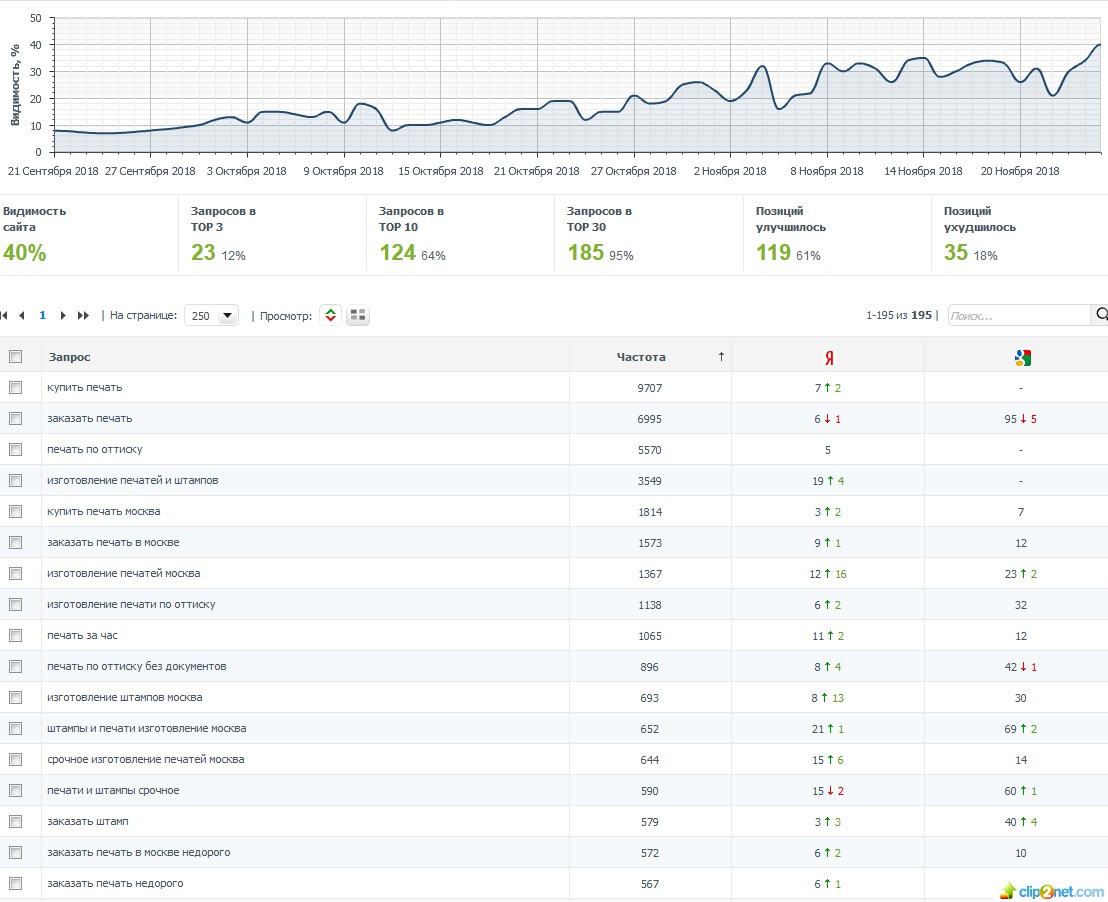This screenshot has height=902, width=1108.
Task: Click in the Поиск search field
Action: (x=1019, y=315)
